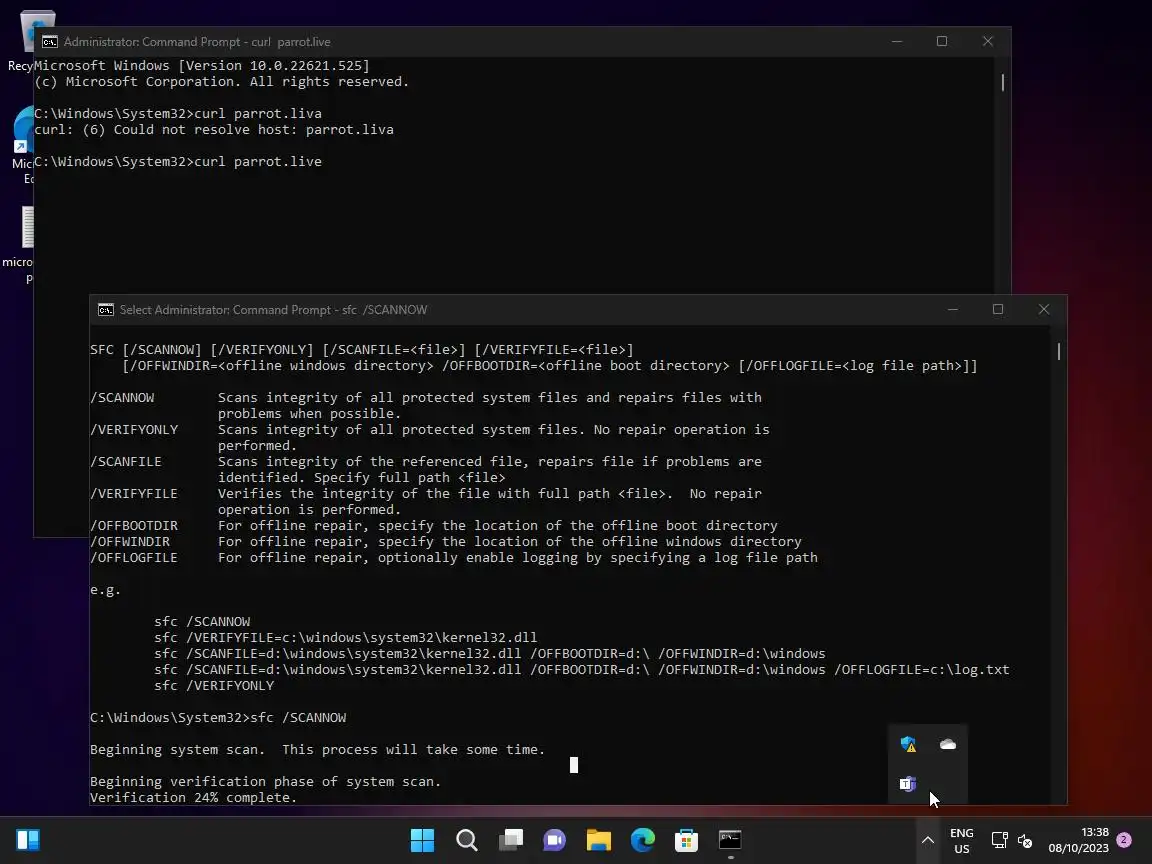Switch the ENG US input language
This screenshot has width=1152, height=864.
[962, 840]
